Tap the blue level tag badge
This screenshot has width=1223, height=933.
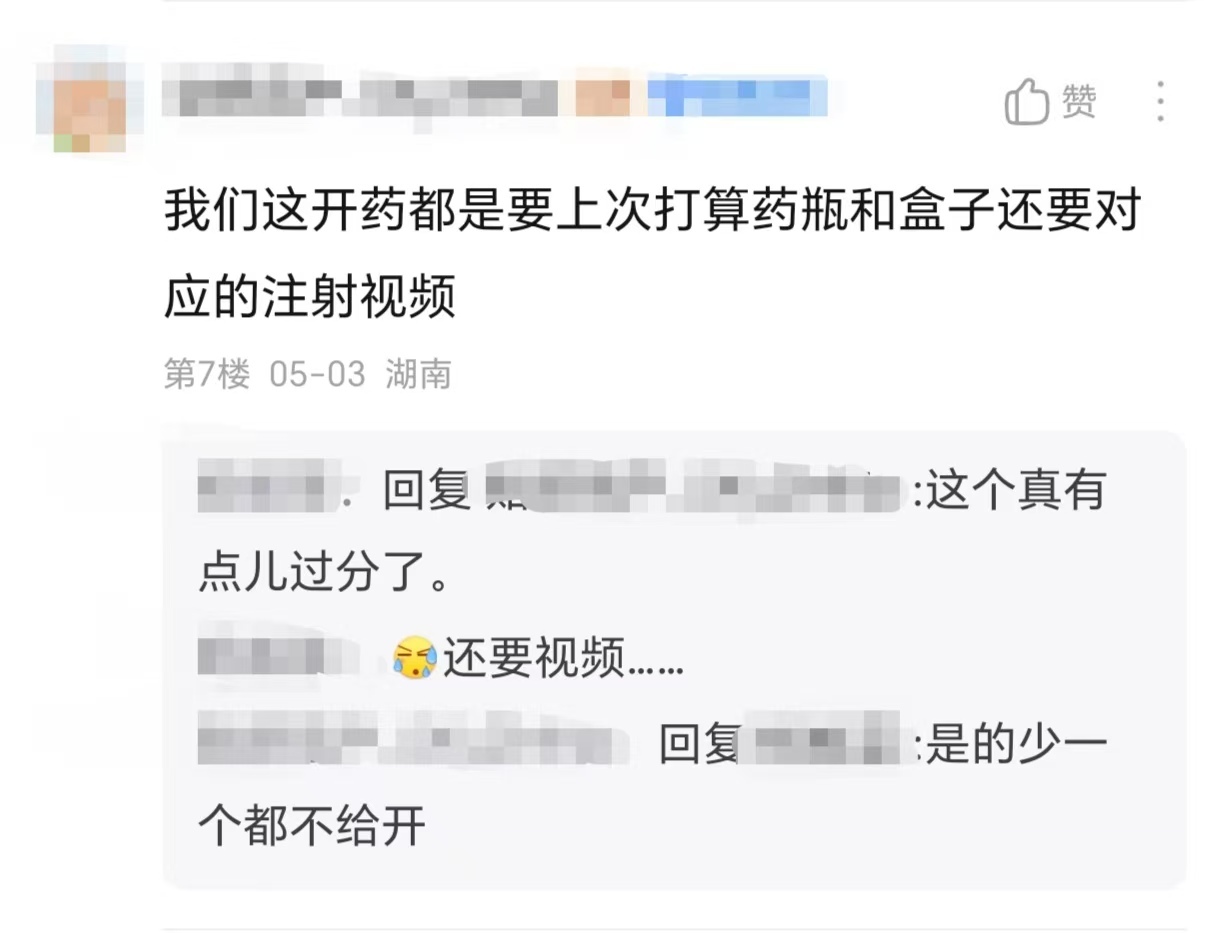[738, 95]
